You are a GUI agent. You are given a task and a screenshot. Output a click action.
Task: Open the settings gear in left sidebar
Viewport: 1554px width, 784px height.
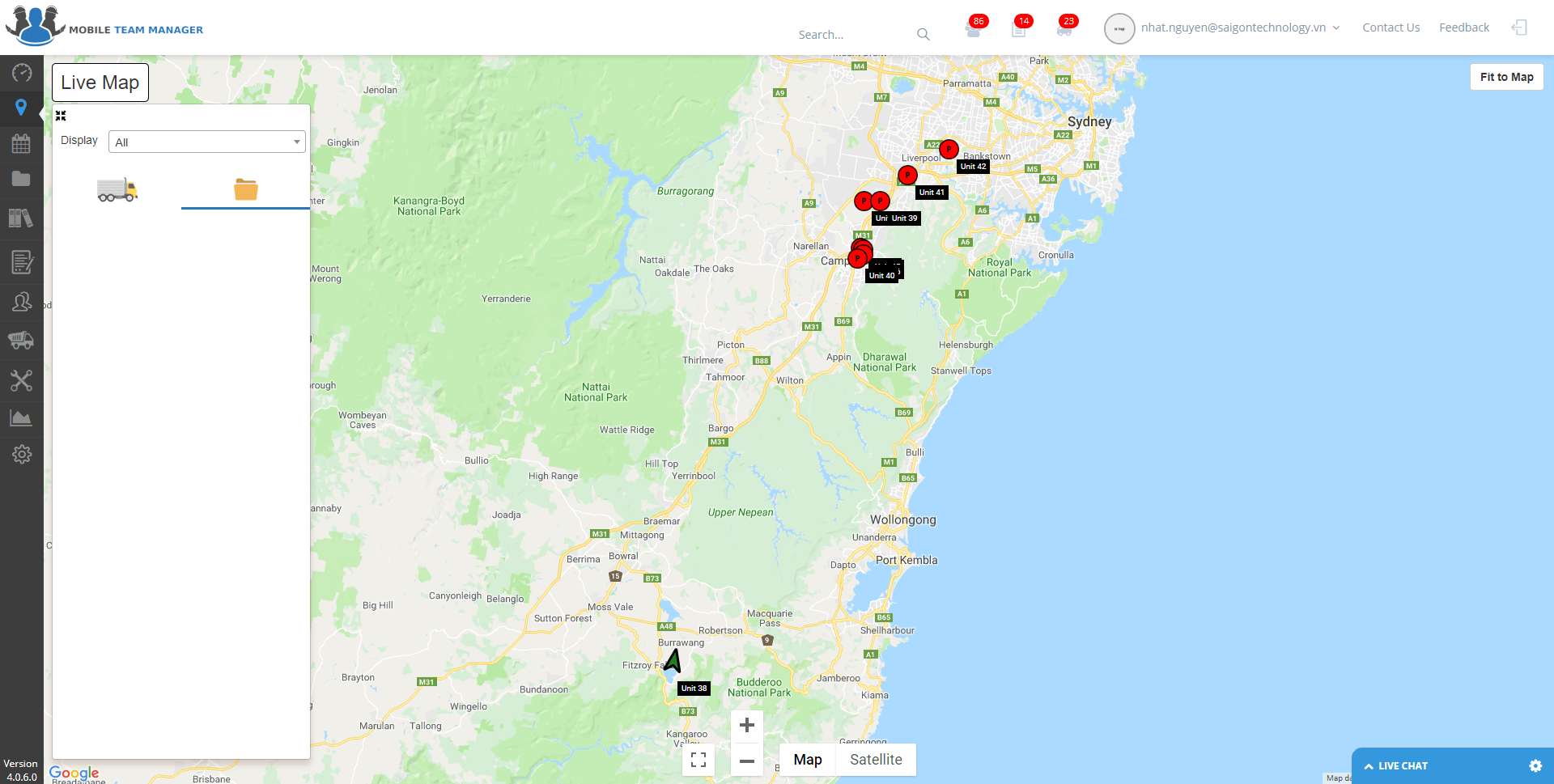point(22,455)
